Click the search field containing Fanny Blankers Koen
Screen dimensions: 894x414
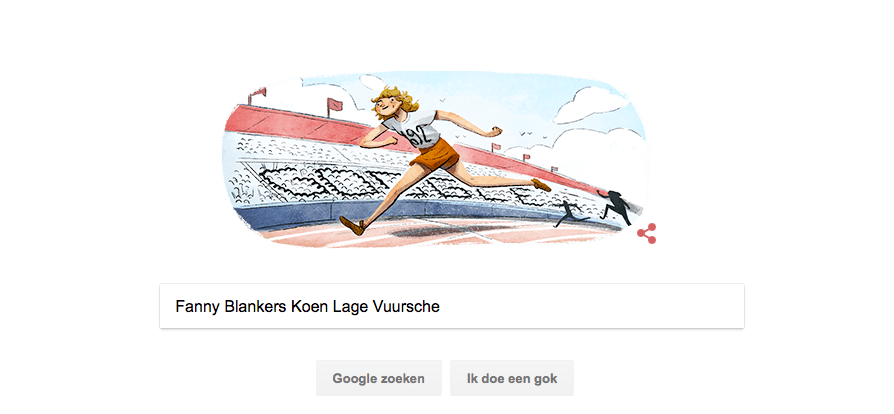(x=452, y=306)
